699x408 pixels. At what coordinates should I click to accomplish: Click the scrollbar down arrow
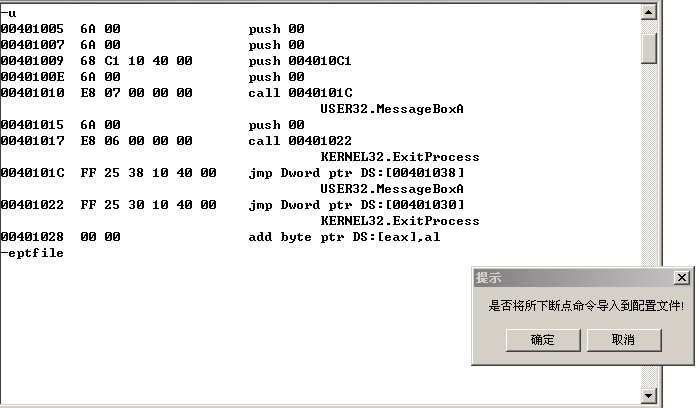tap(648, 395)
